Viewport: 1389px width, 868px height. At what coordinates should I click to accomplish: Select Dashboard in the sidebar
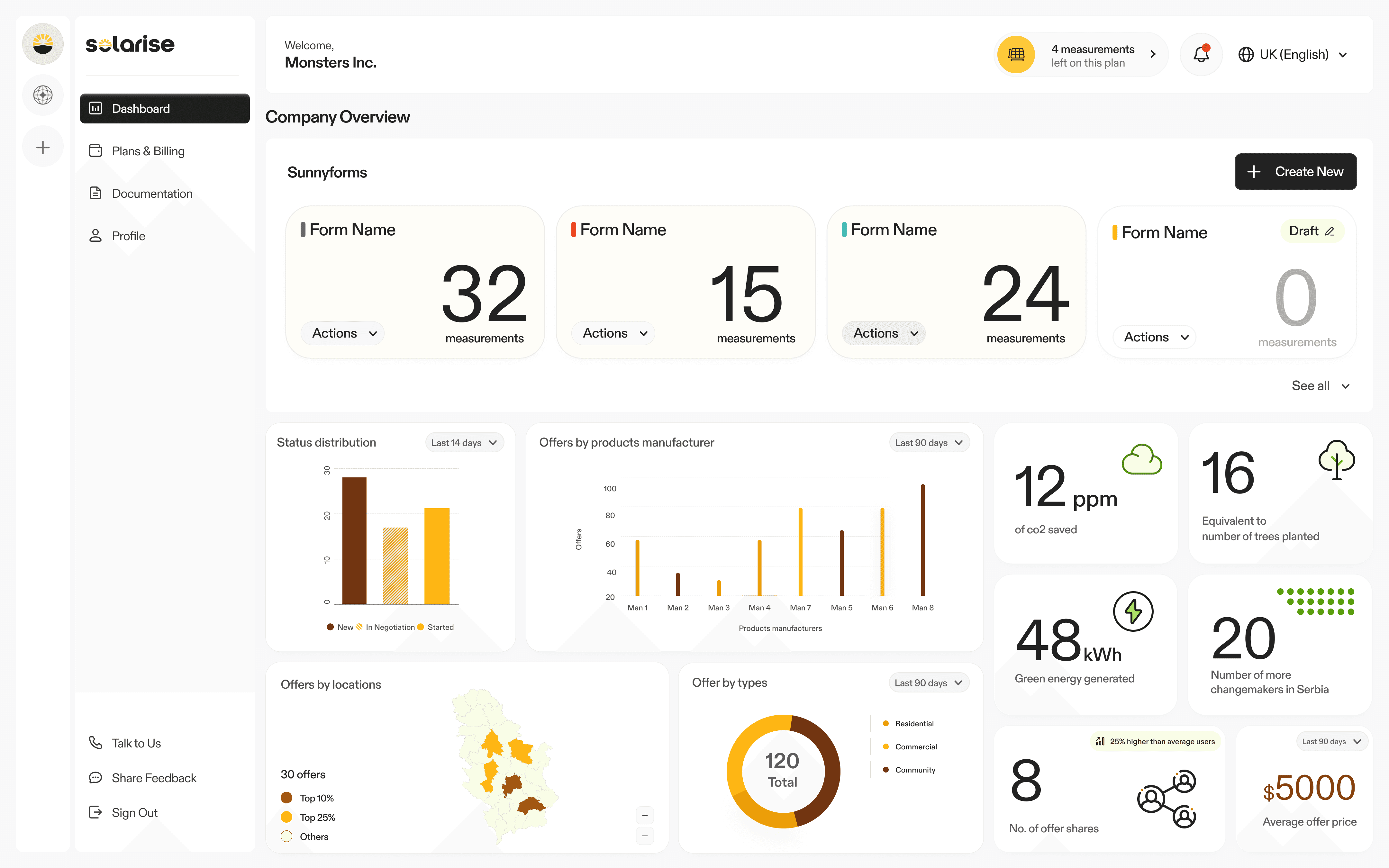click(165, 109)
